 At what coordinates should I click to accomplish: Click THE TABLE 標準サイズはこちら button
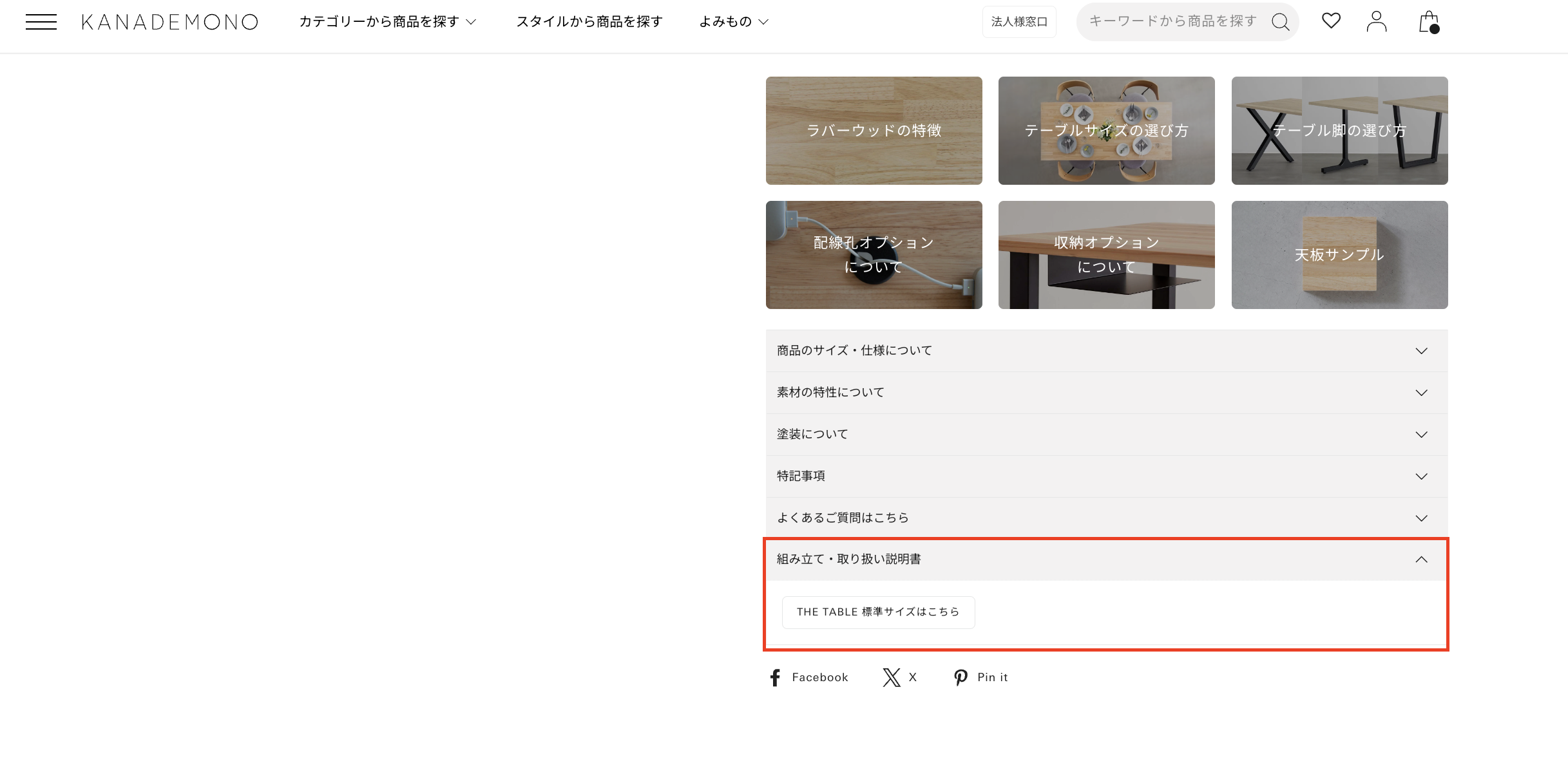[878, 612]
